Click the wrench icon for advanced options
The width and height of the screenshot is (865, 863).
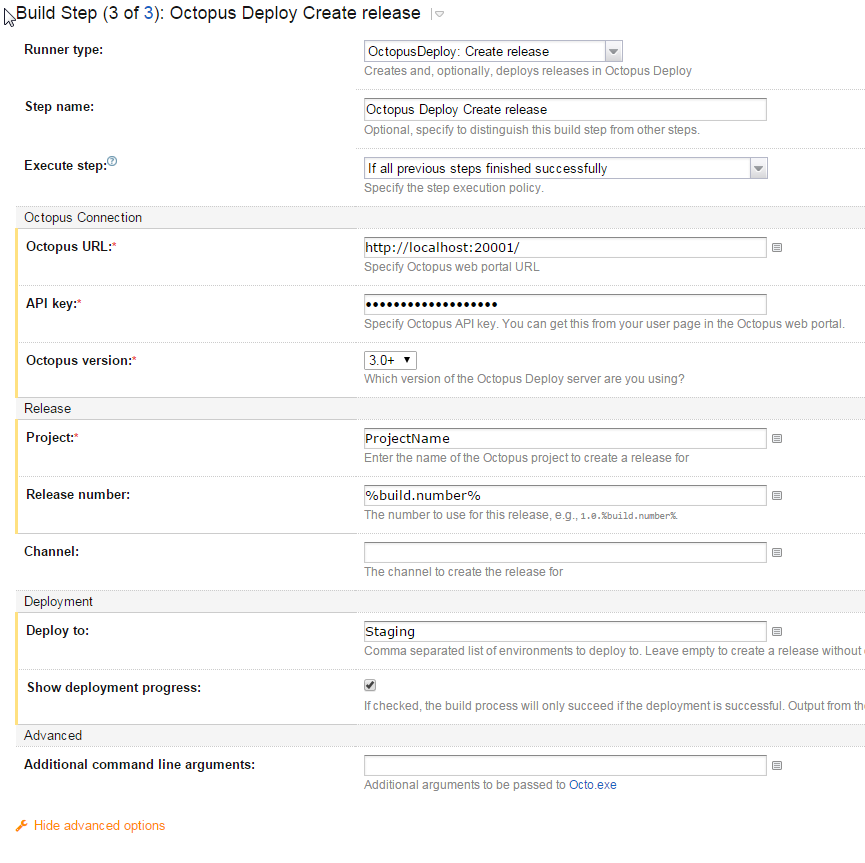click(x=22, y=826)
